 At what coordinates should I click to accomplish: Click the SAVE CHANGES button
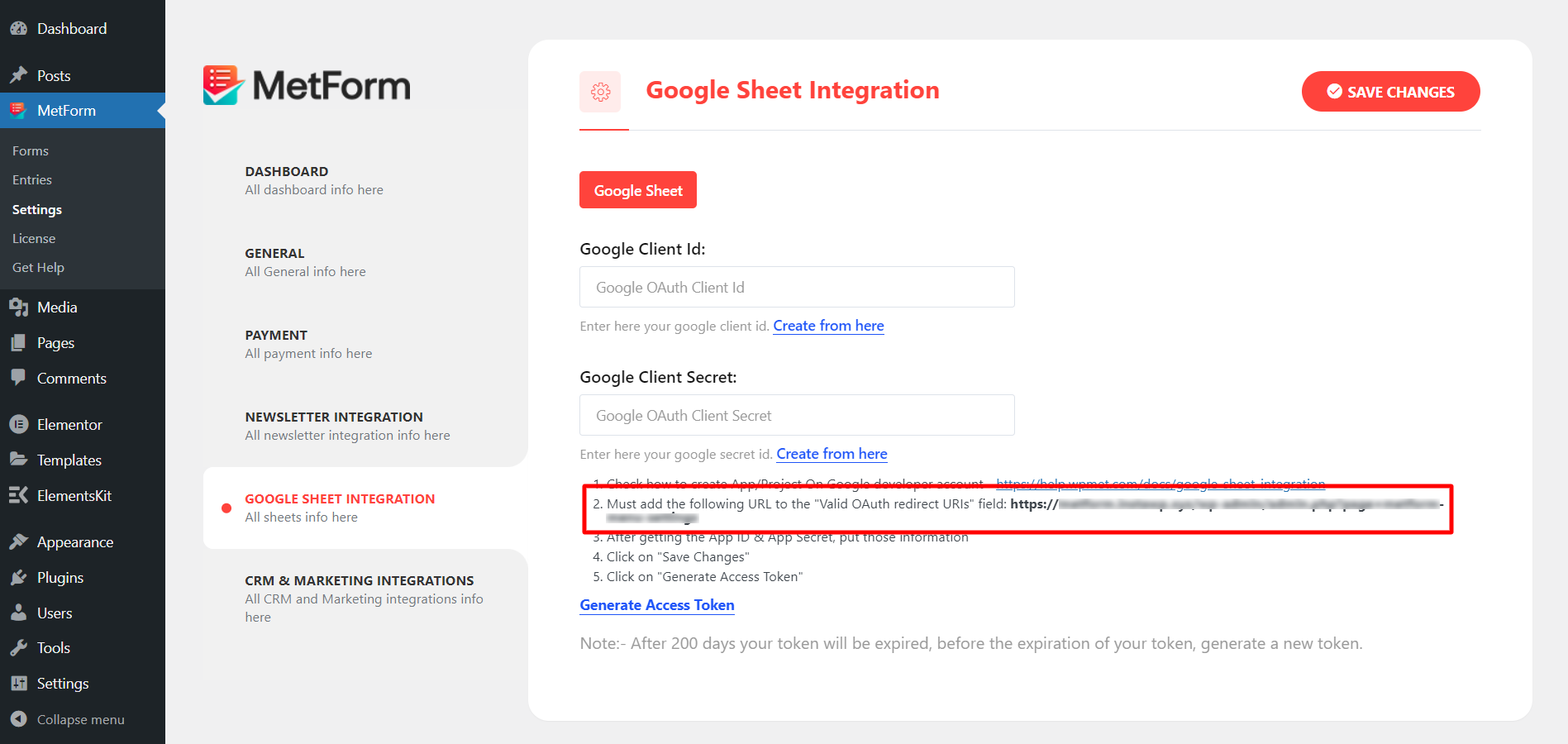1390,92
